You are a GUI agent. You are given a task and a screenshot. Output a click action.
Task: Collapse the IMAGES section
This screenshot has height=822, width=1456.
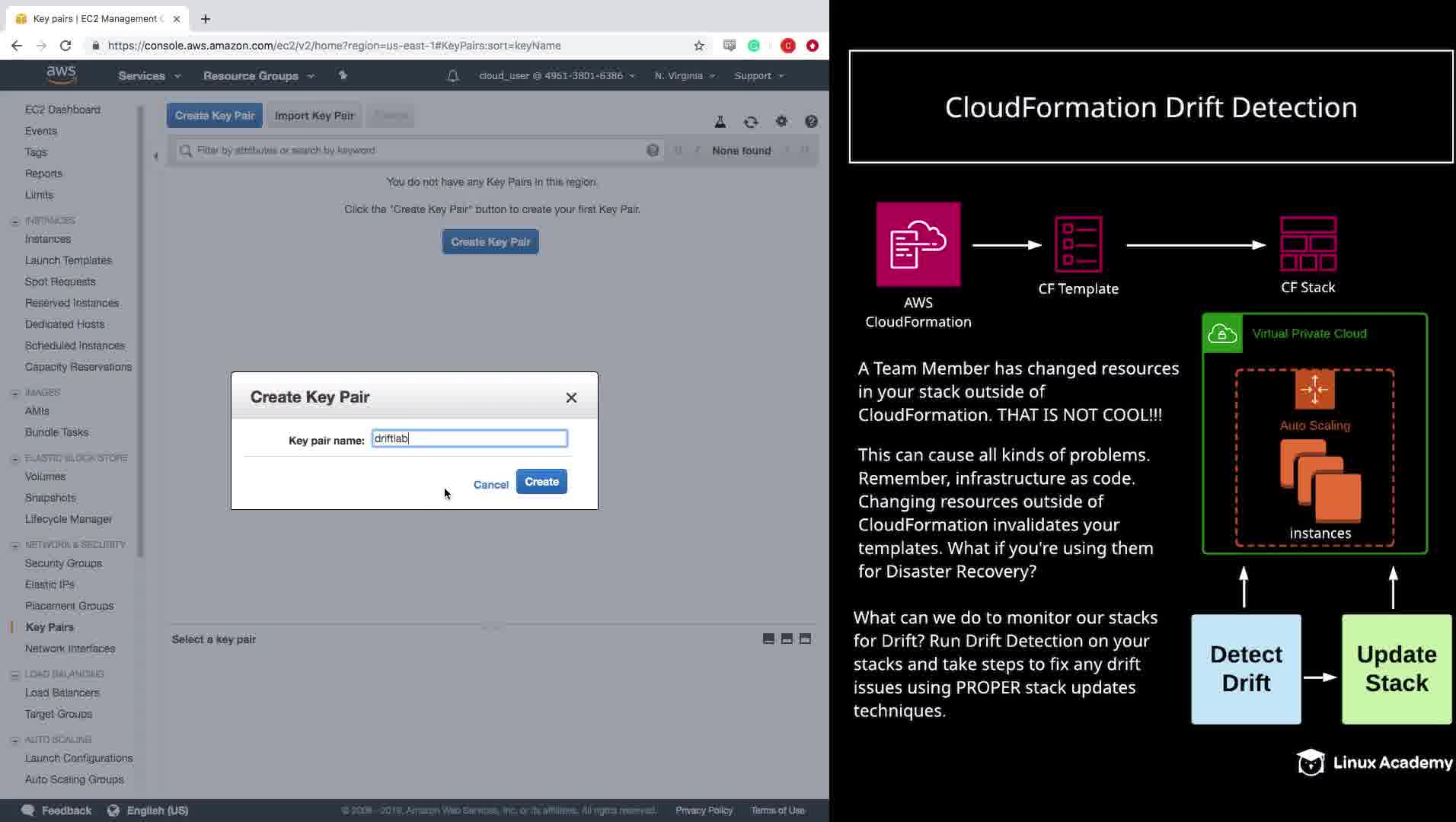(x=15, y=393)
